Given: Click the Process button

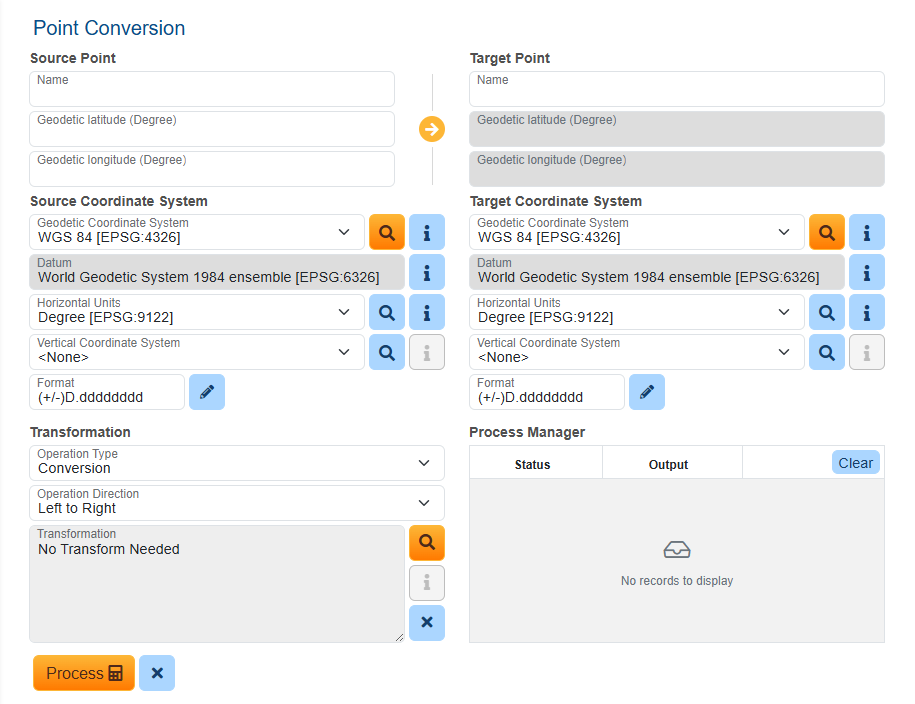Looking at the screenshot, I should point(84,673).
